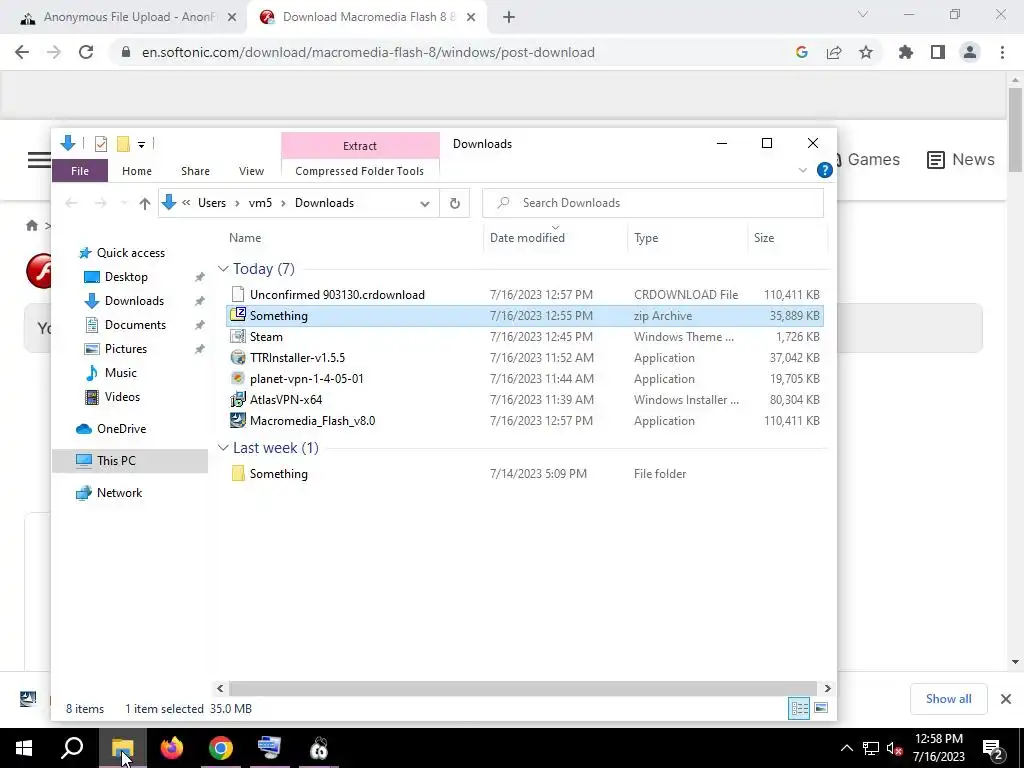Sort by the Name column header
The width and height of the screenshot is (1024, 768).
pyautogui.click(x=245, y=238)
